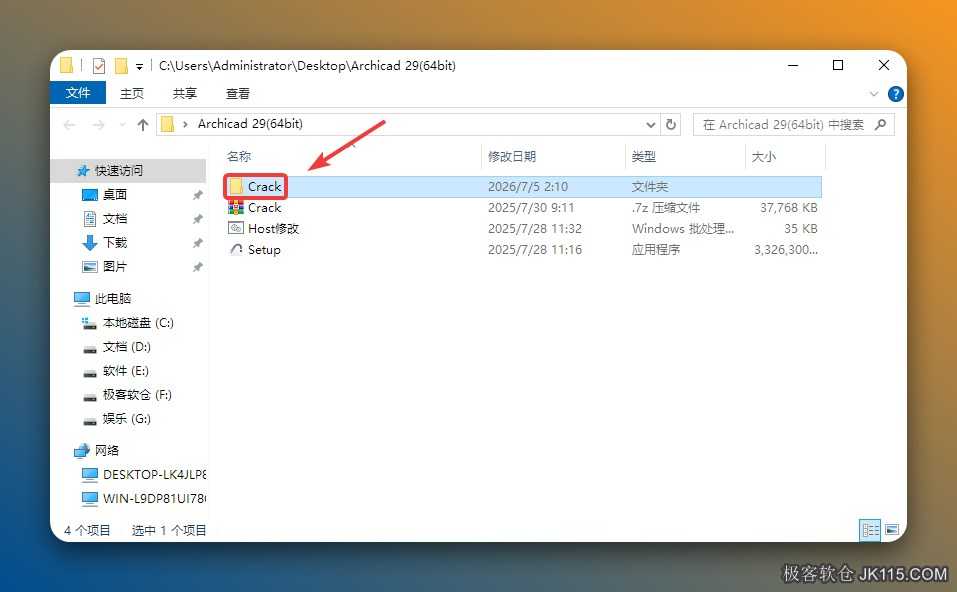
Task: Unpin 文档 using its pin icon
Action: [197, 218]
